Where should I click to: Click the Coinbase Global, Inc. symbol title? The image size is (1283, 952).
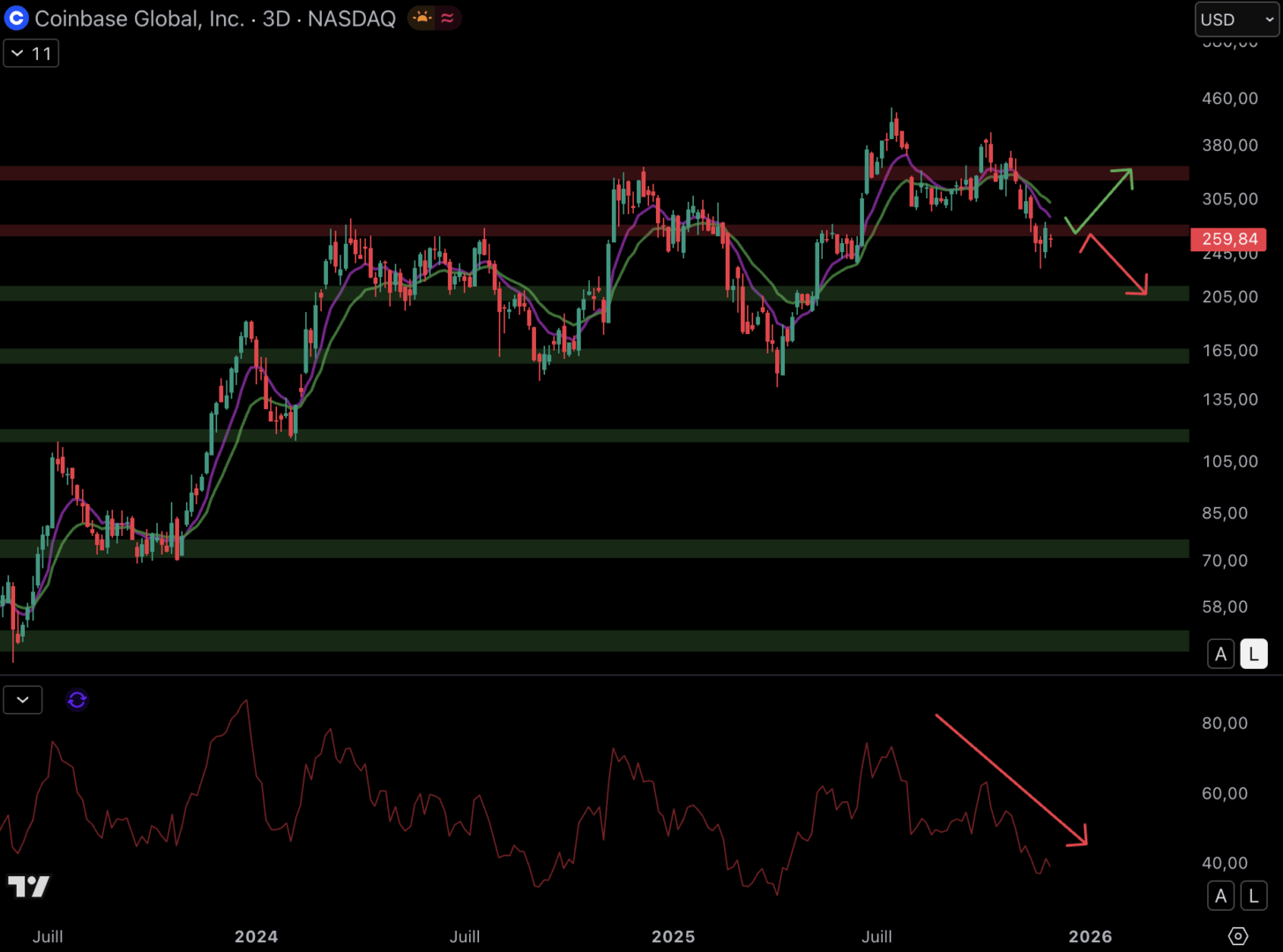tap(139, 19)
